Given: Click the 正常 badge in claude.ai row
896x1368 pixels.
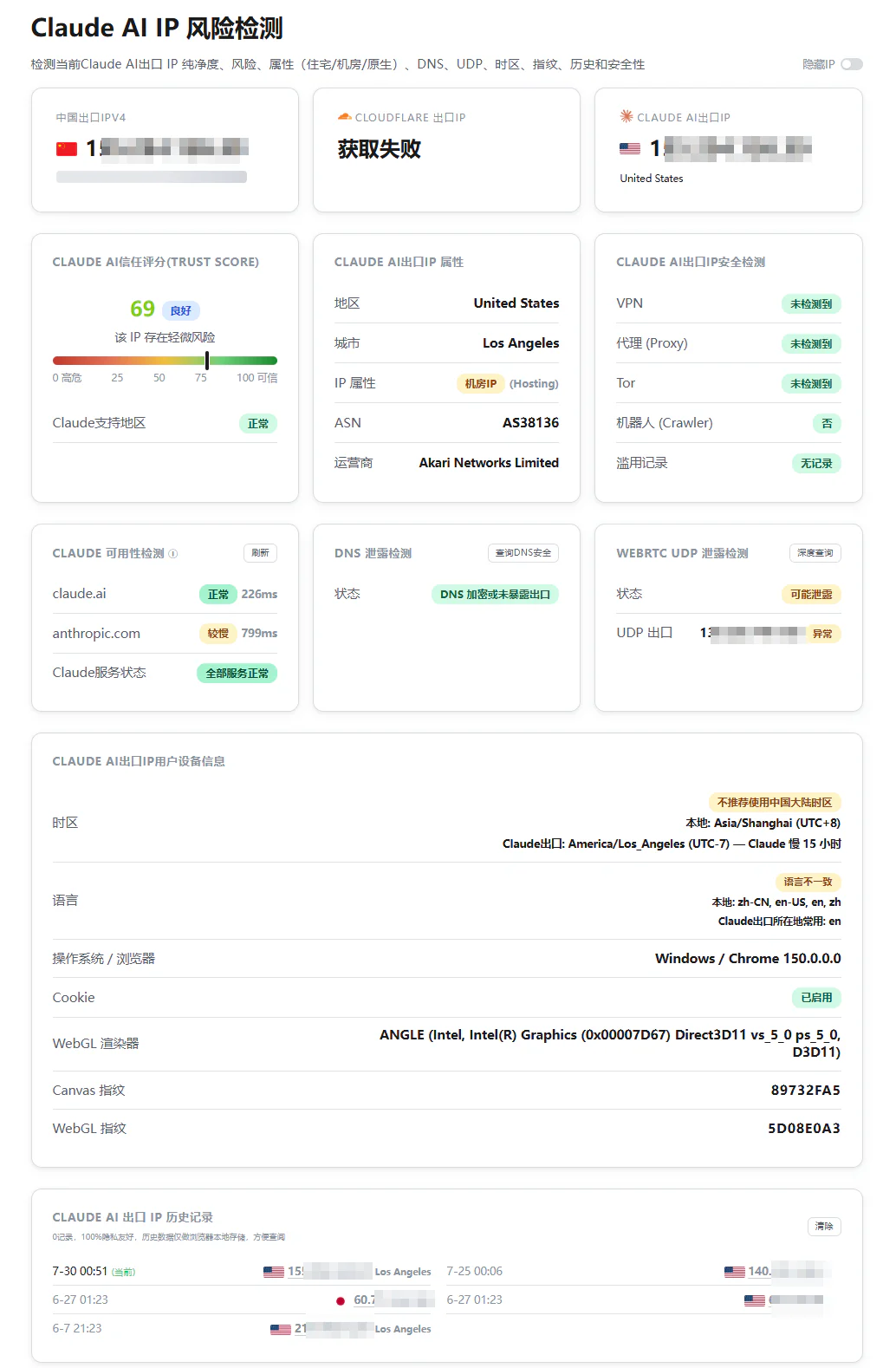Looking at the screenshot, I should tap(218, 595).
